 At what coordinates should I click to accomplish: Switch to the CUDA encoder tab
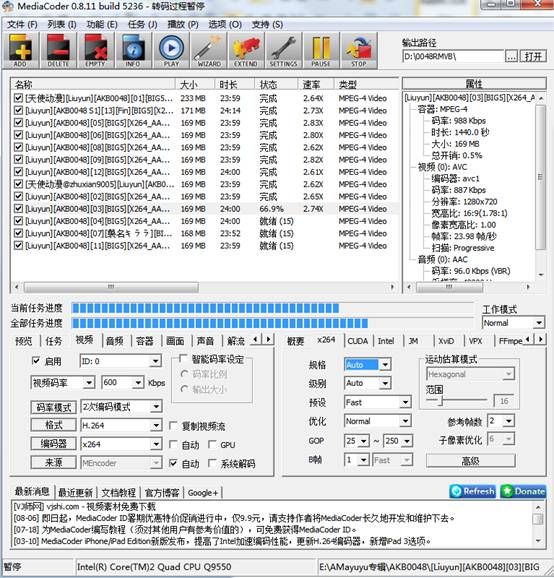coord(358,341)
